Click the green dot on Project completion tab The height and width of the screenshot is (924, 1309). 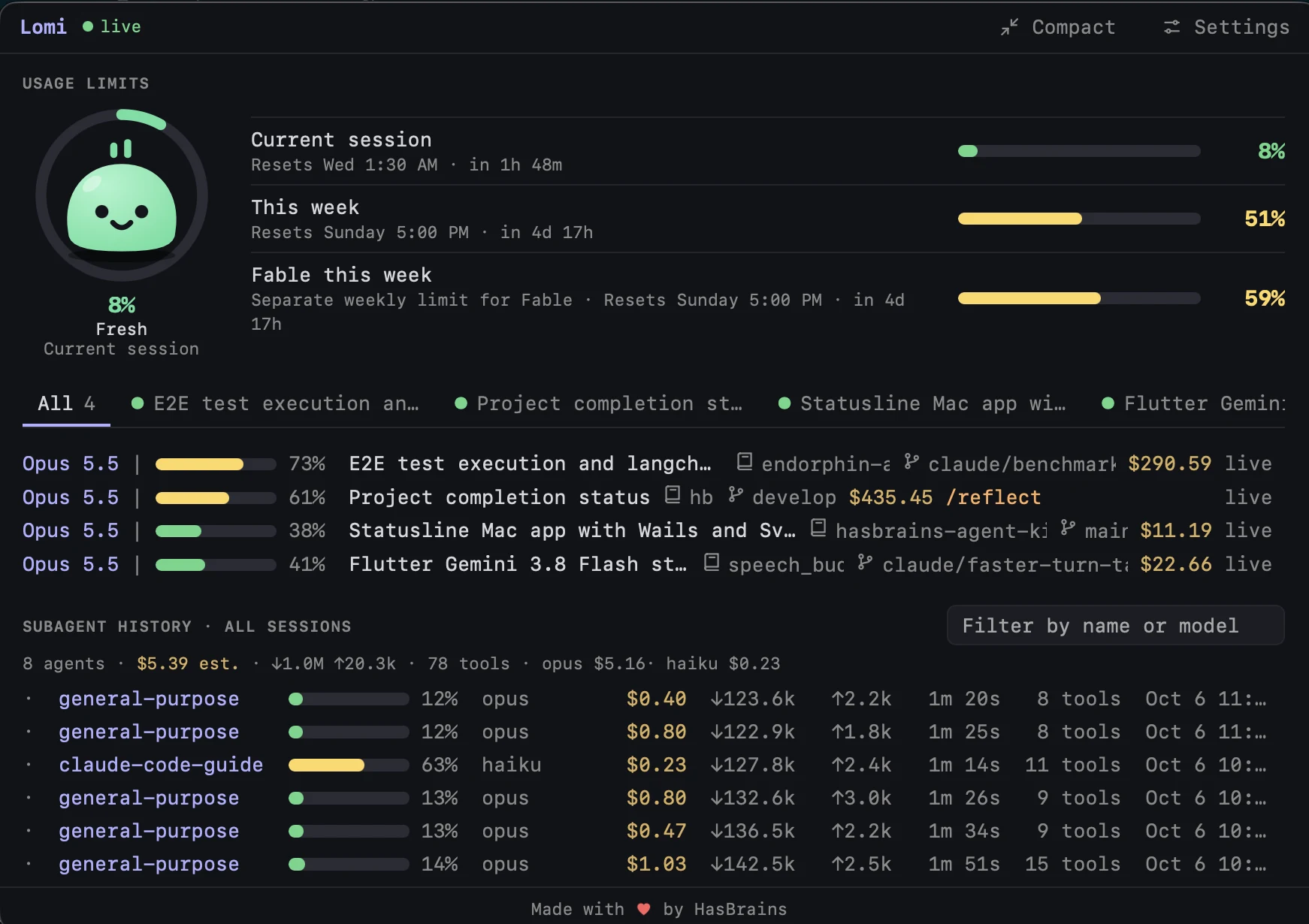click(x=461, y=403)
